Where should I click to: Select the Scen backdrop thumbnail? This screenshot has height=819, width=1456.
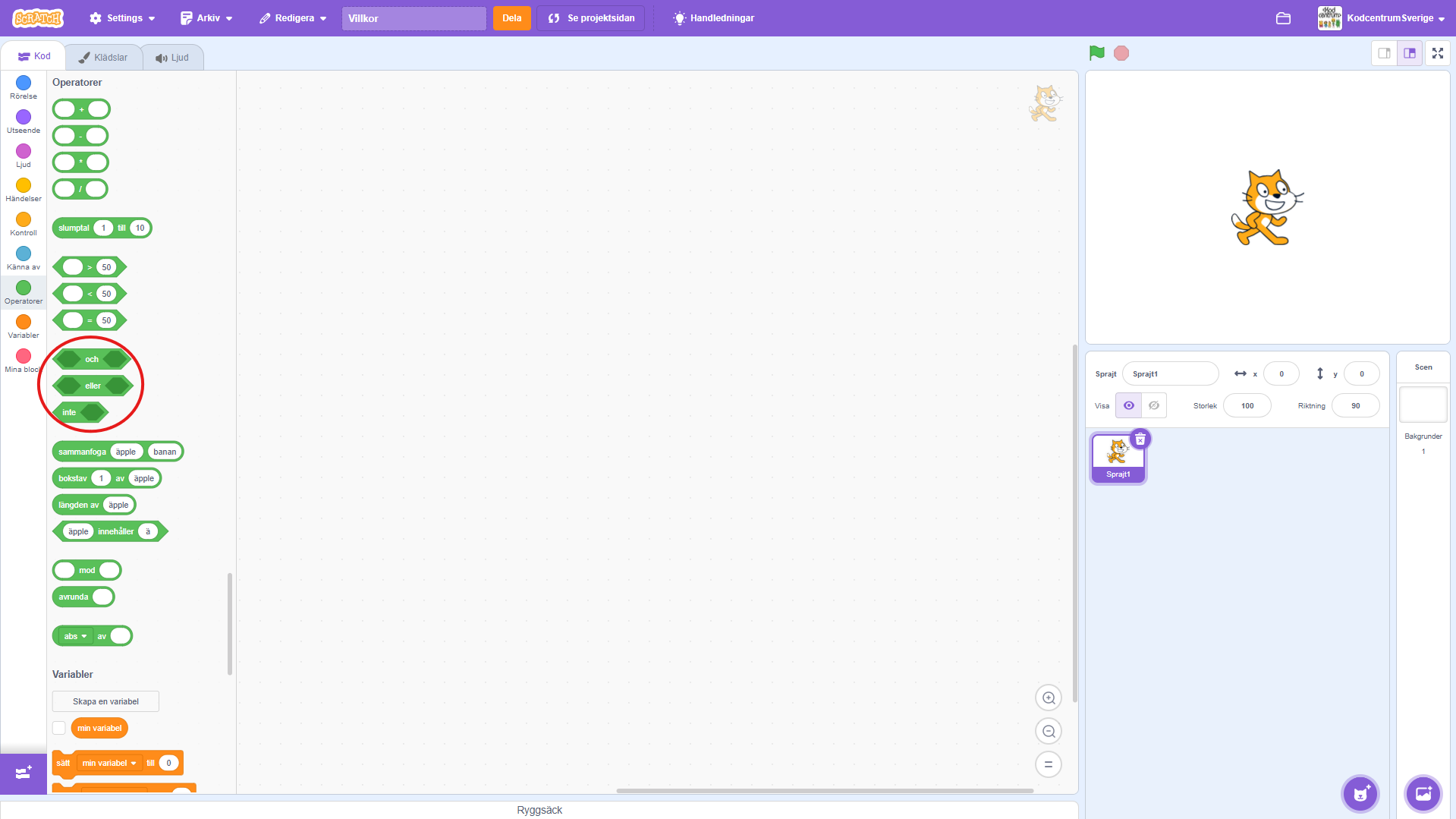(x=1423, y=405)
